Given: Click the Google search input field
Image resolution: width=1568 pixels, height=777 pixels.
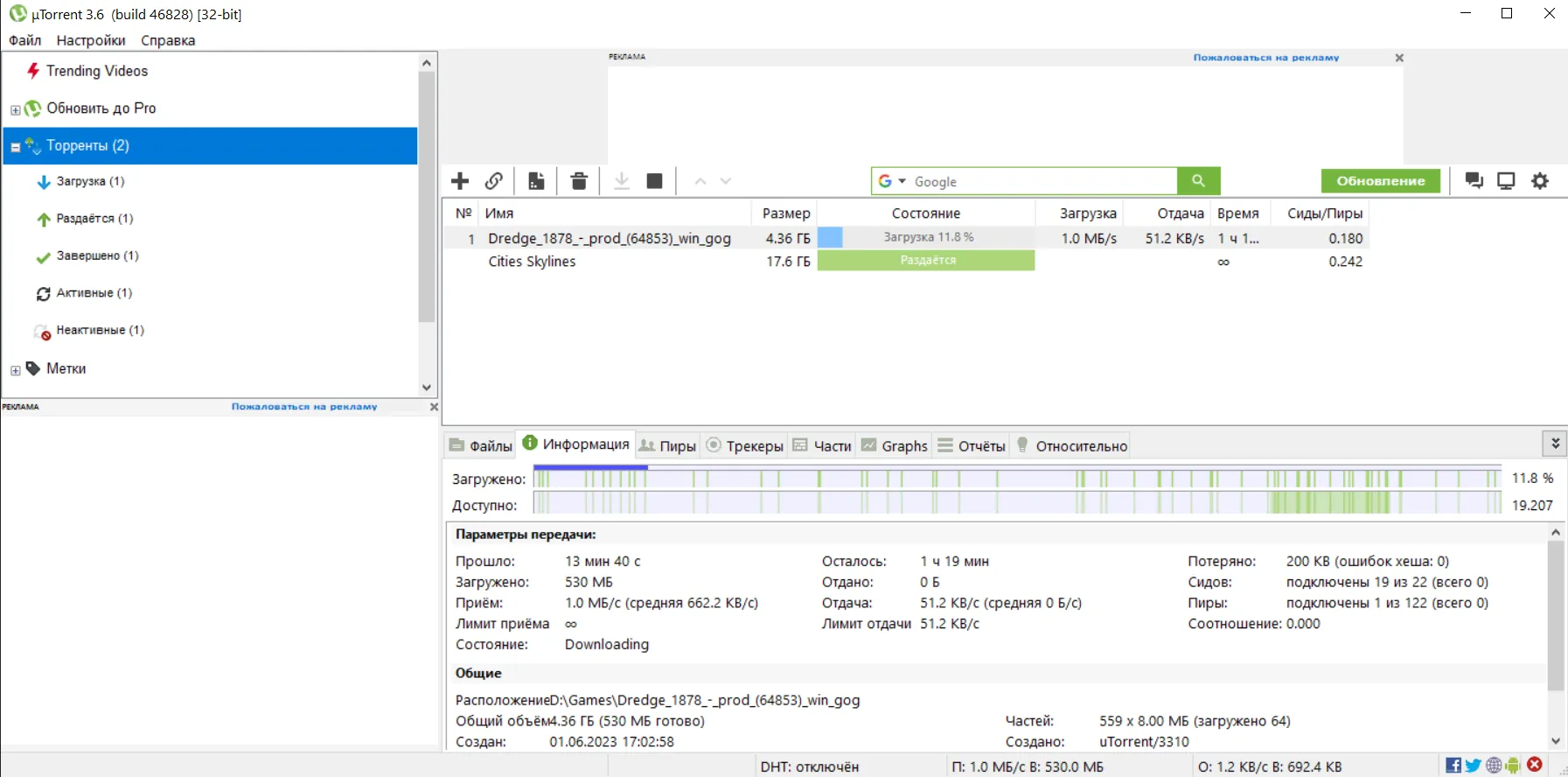Looking at the screenshot, I should coord(1042,181).
